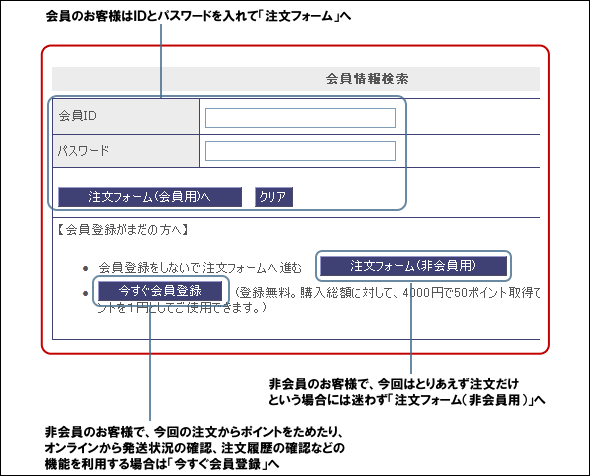Click the 【会員登録がまだの方へ】 heading text
This screenshot has height=476, width=590.
coord(123,230)
